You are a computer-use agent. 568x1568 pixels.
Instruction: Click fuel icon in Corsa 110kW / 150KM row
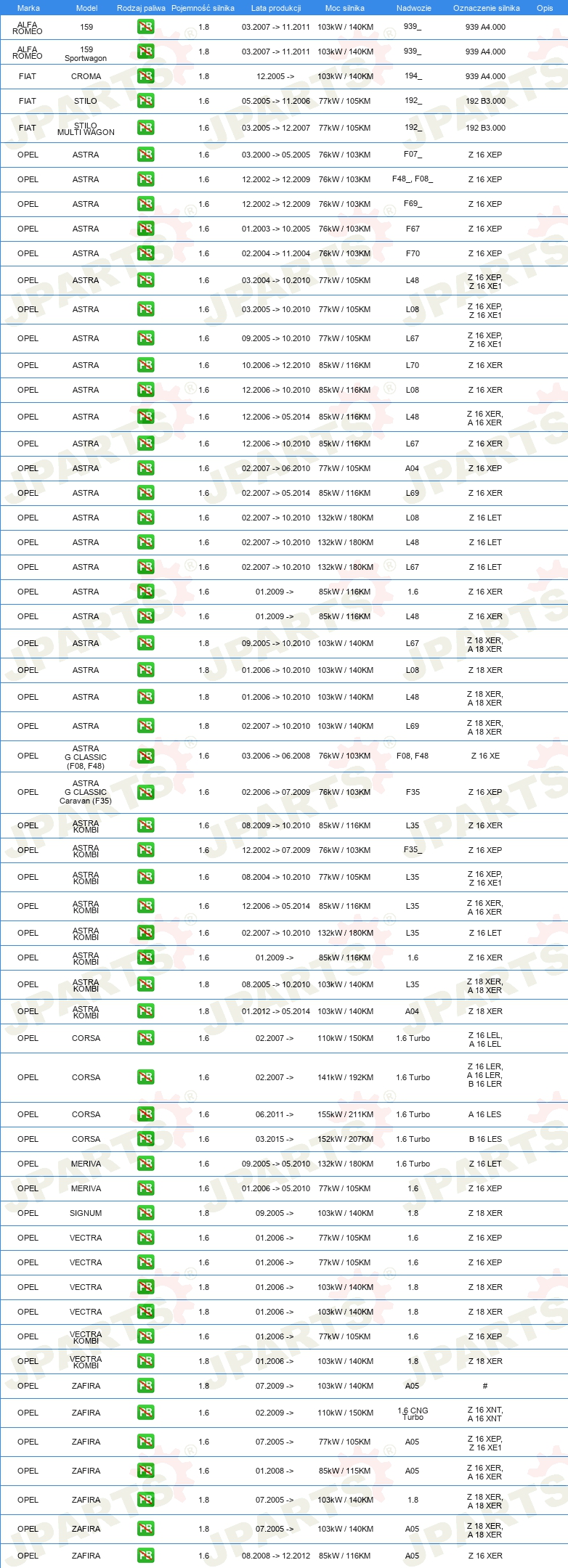pos(145,1038)
